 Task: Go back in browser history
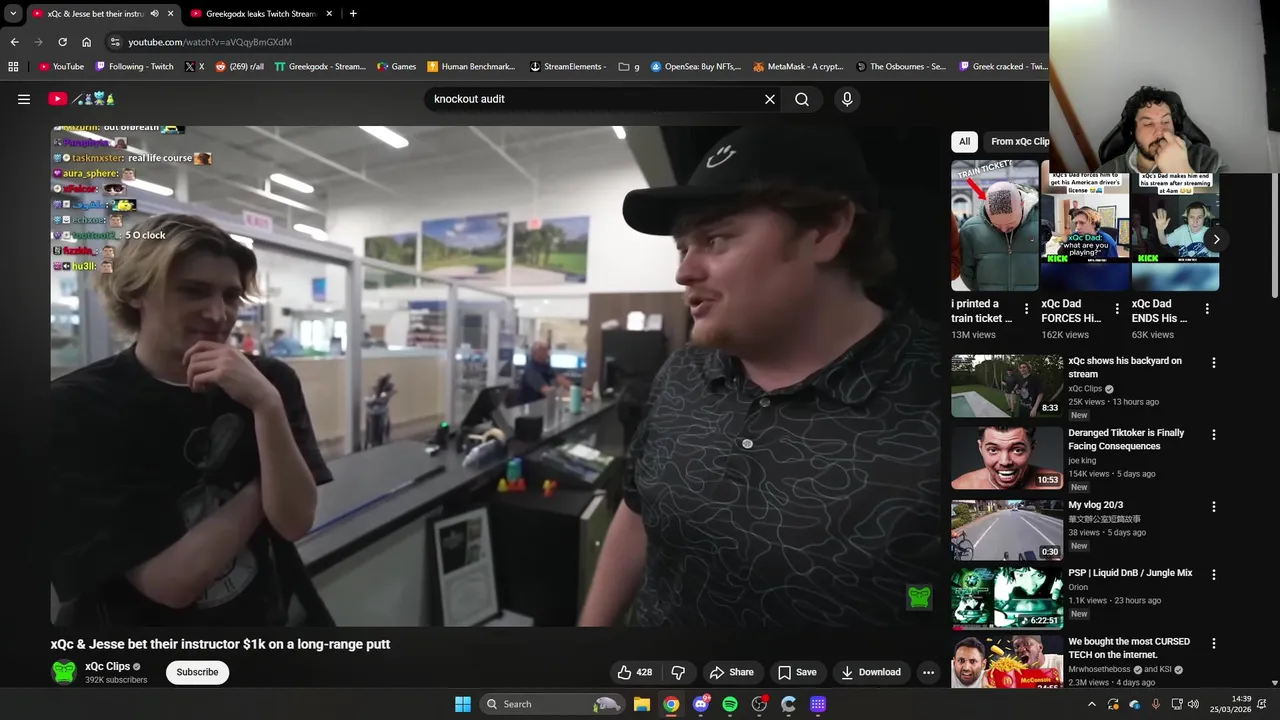pos(14,42)
